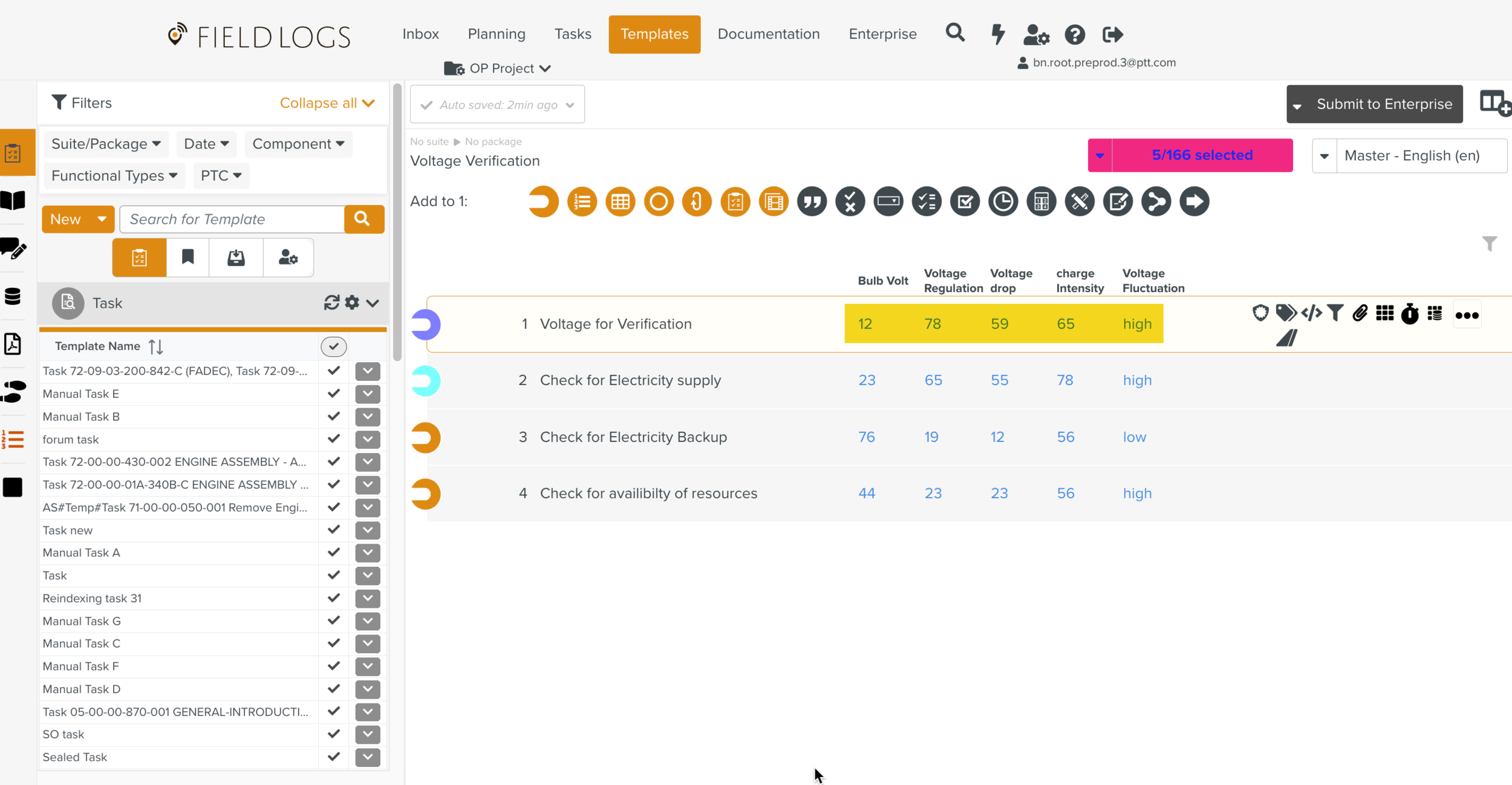Click the quotation marks icon in toolbar
The height and width of the screenshot is (785, 1512).
click(x=812, y=201)
